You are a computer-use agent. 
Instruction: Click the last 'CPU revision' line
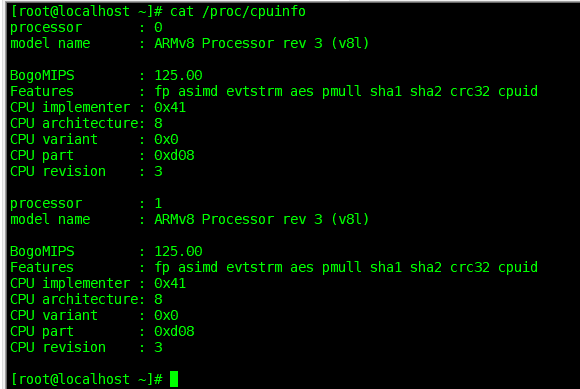[x=86, y=348]
